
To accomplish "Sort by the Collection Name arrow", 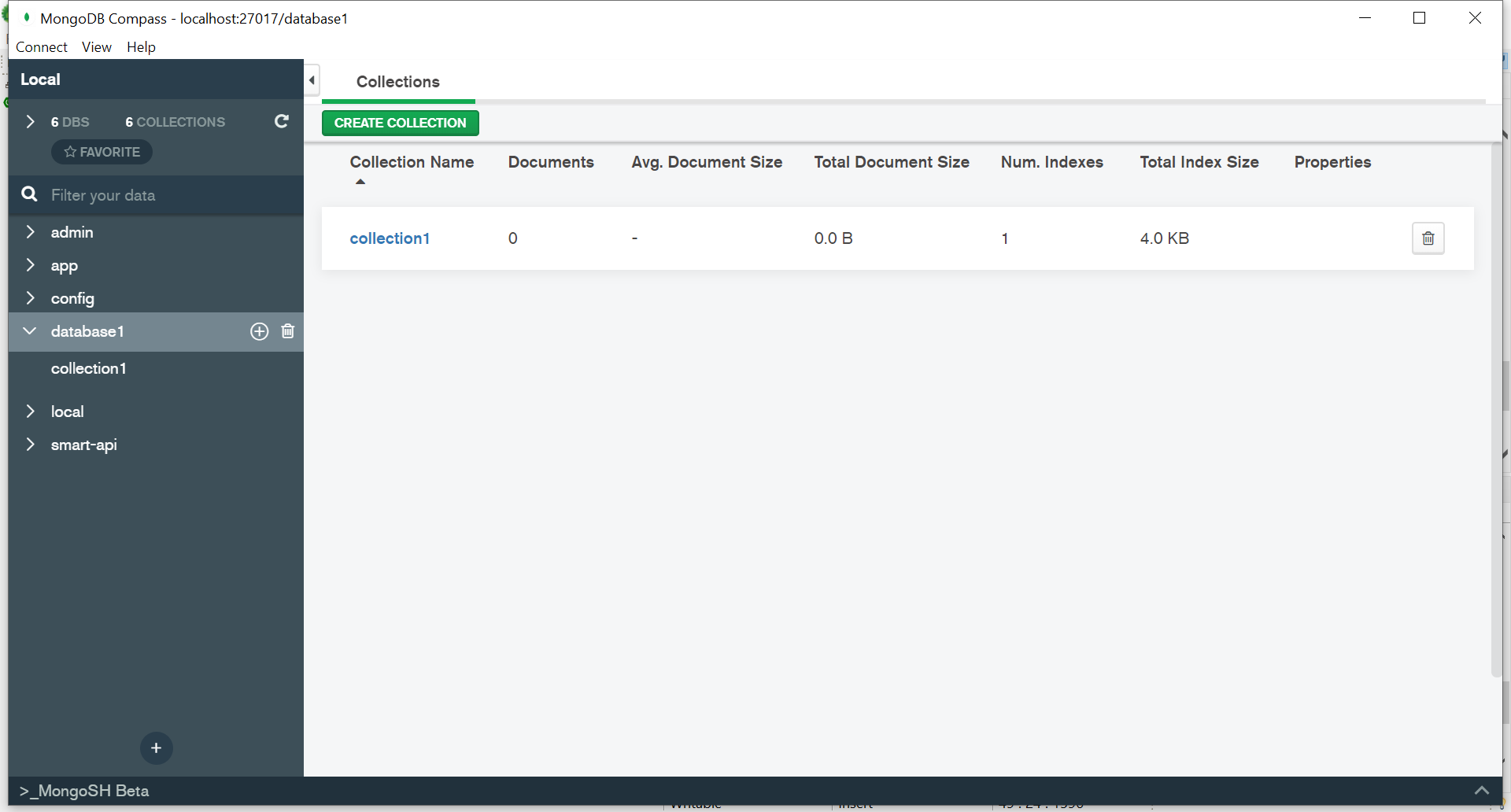I will point(360,182).
